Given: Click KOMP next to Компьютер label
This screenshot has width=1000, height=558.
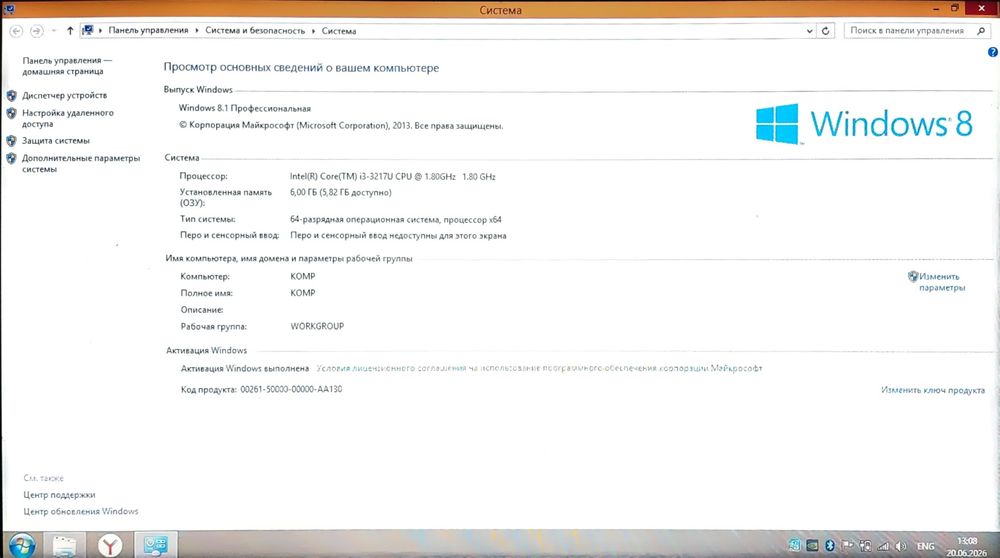Looking at the screenshot, I should pyautogui.click(x=303, y=276).
